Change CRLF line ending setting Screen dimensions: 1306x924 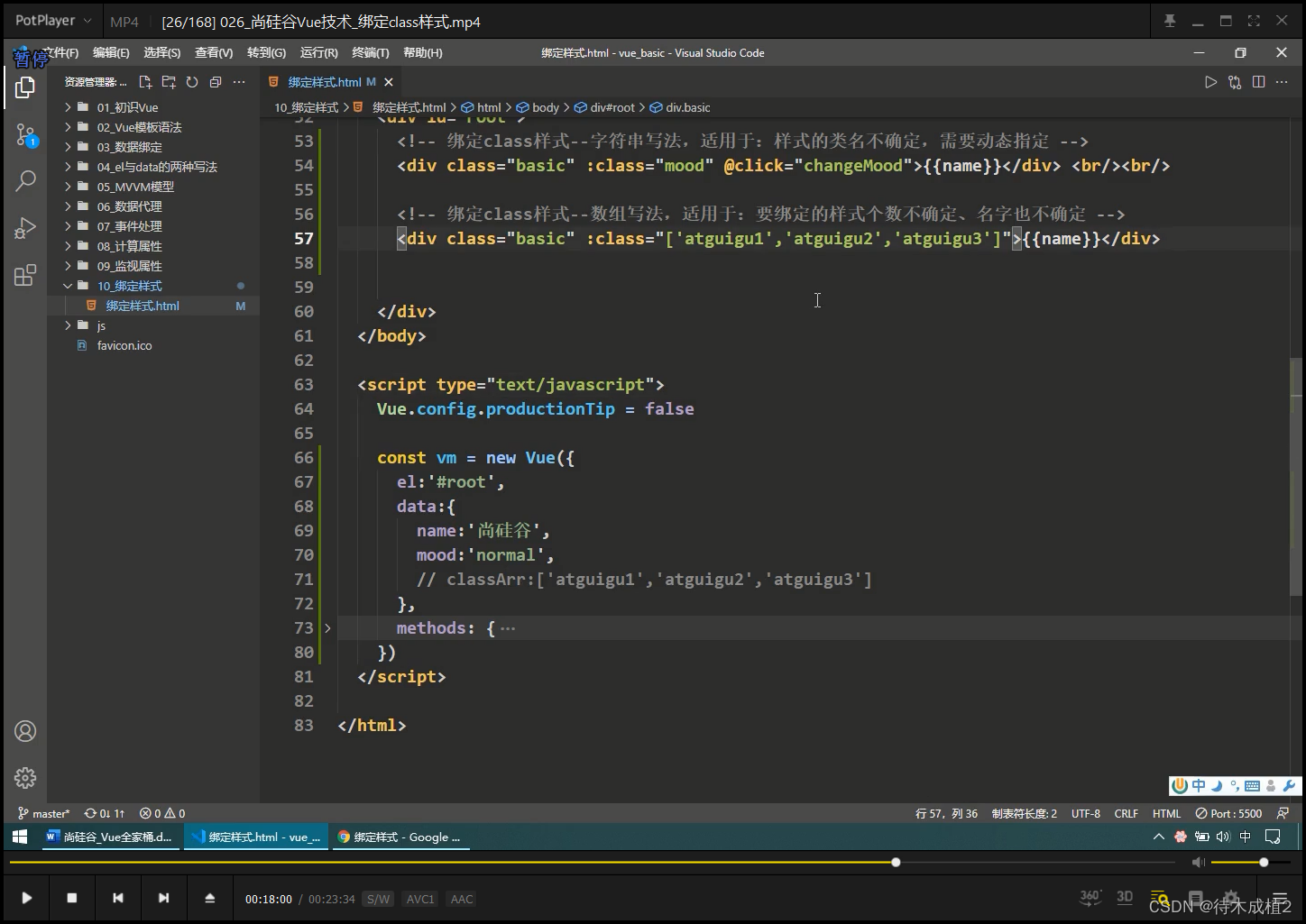[1126, 813]
